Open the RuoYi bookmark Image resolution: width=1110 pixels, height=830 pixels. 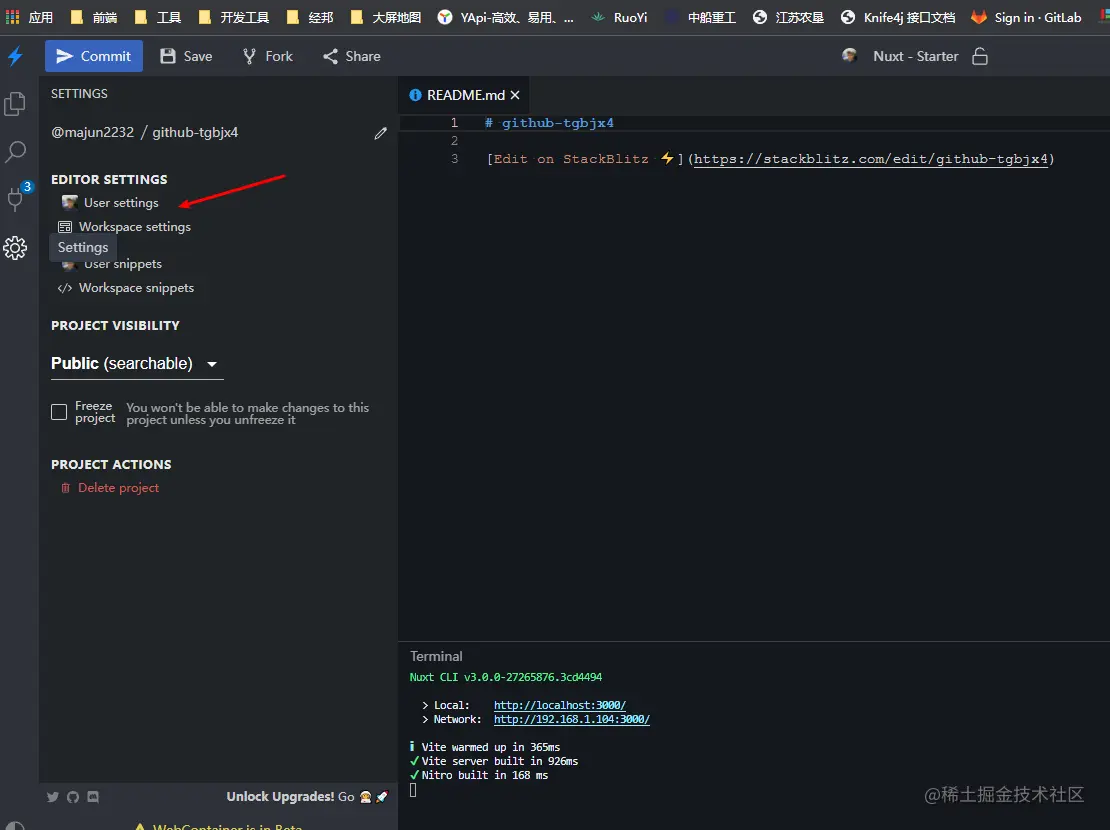619,17
